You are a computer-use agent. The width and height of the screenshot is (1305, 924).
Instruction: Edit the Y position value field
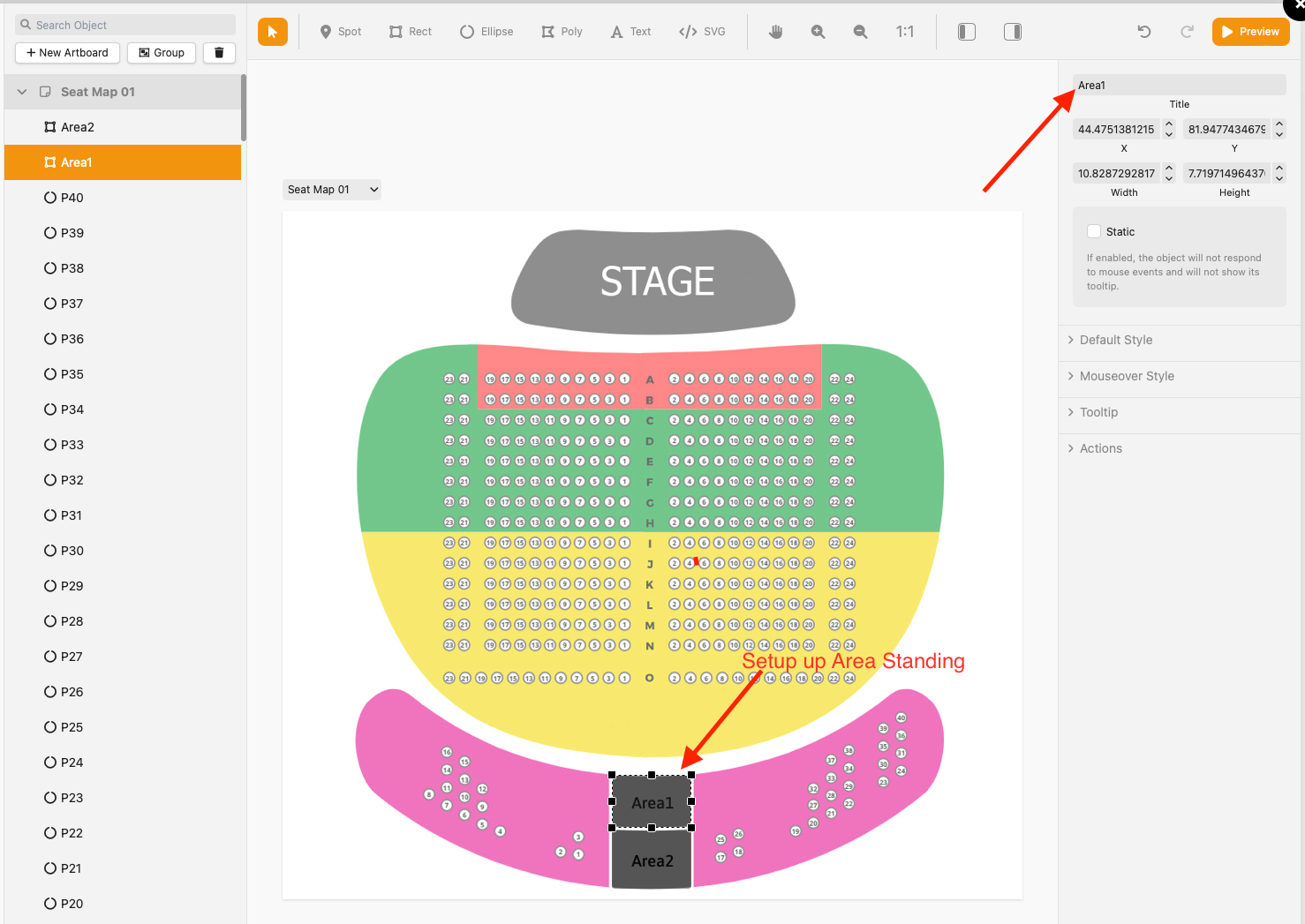coord(1226,129)
